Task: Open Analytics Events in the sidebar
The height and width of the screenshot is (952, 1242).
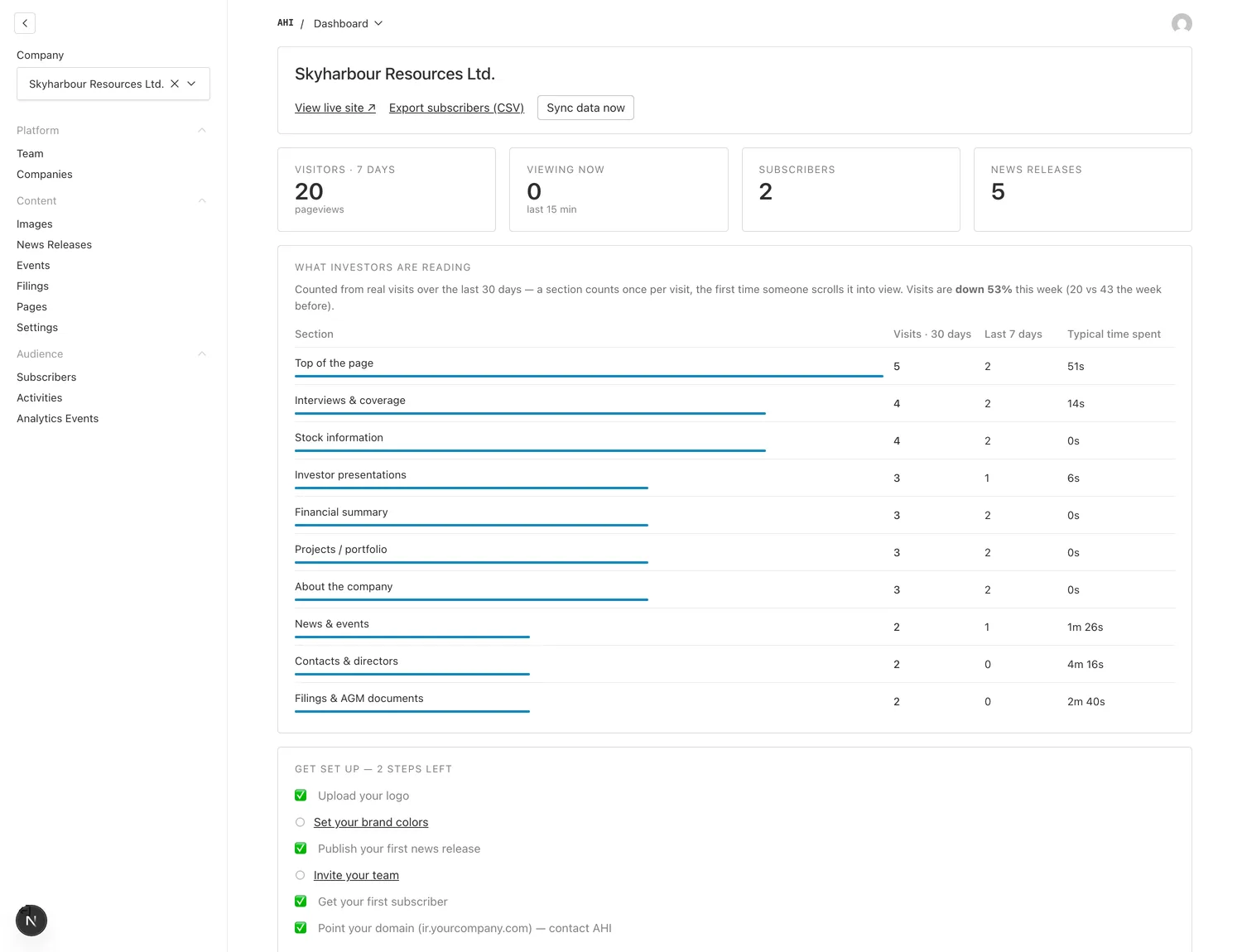Action: 58,419
